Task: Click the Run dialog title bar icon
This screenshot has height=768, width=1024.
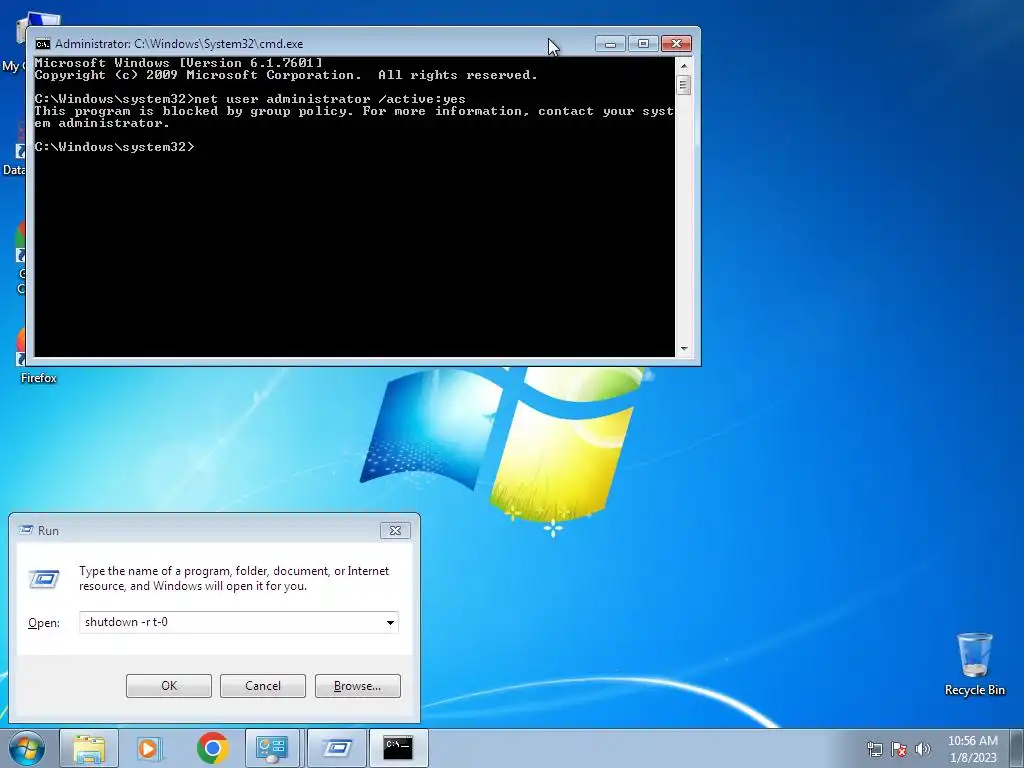Action: 26,530
